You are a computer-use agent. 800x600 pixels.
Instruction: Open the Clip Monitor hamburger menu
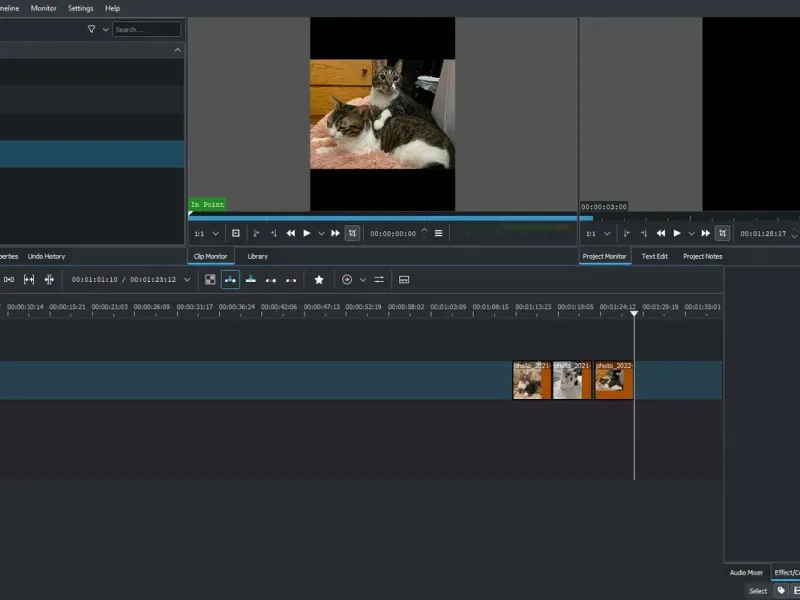coord(439,233)
